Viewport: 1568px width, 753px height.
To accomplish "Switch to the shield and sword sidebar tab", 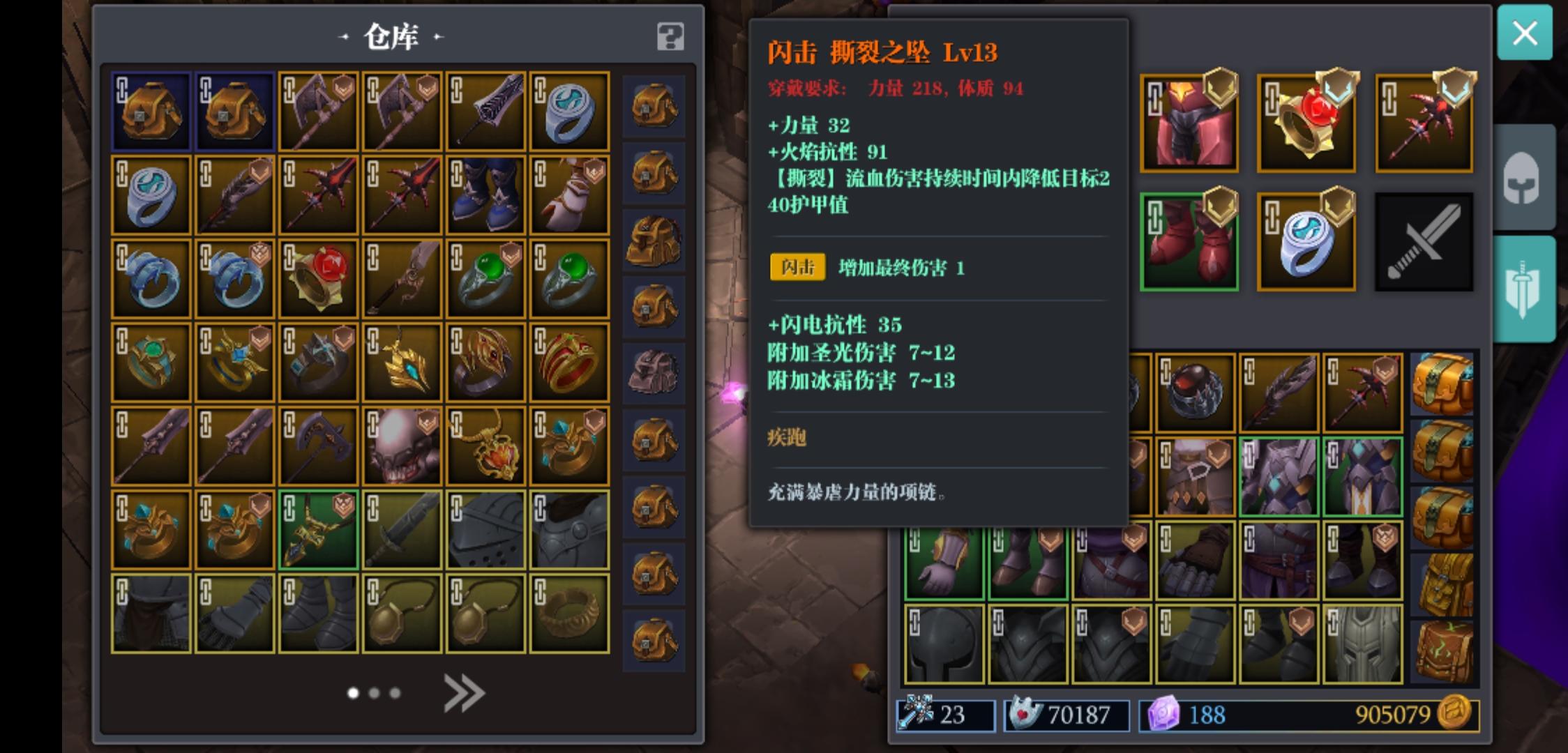I will coord(1525,289).
